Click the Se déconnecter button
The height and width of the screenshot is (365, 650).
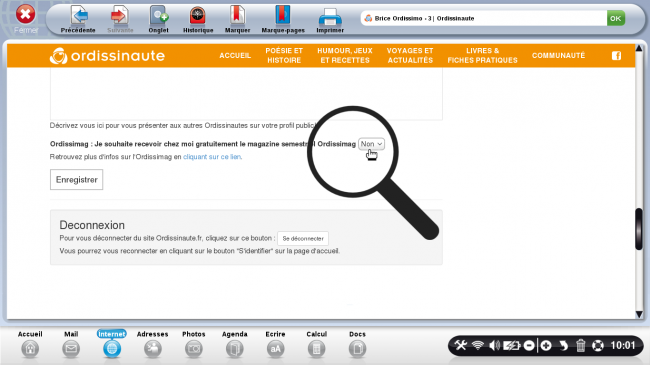[303, 238]
